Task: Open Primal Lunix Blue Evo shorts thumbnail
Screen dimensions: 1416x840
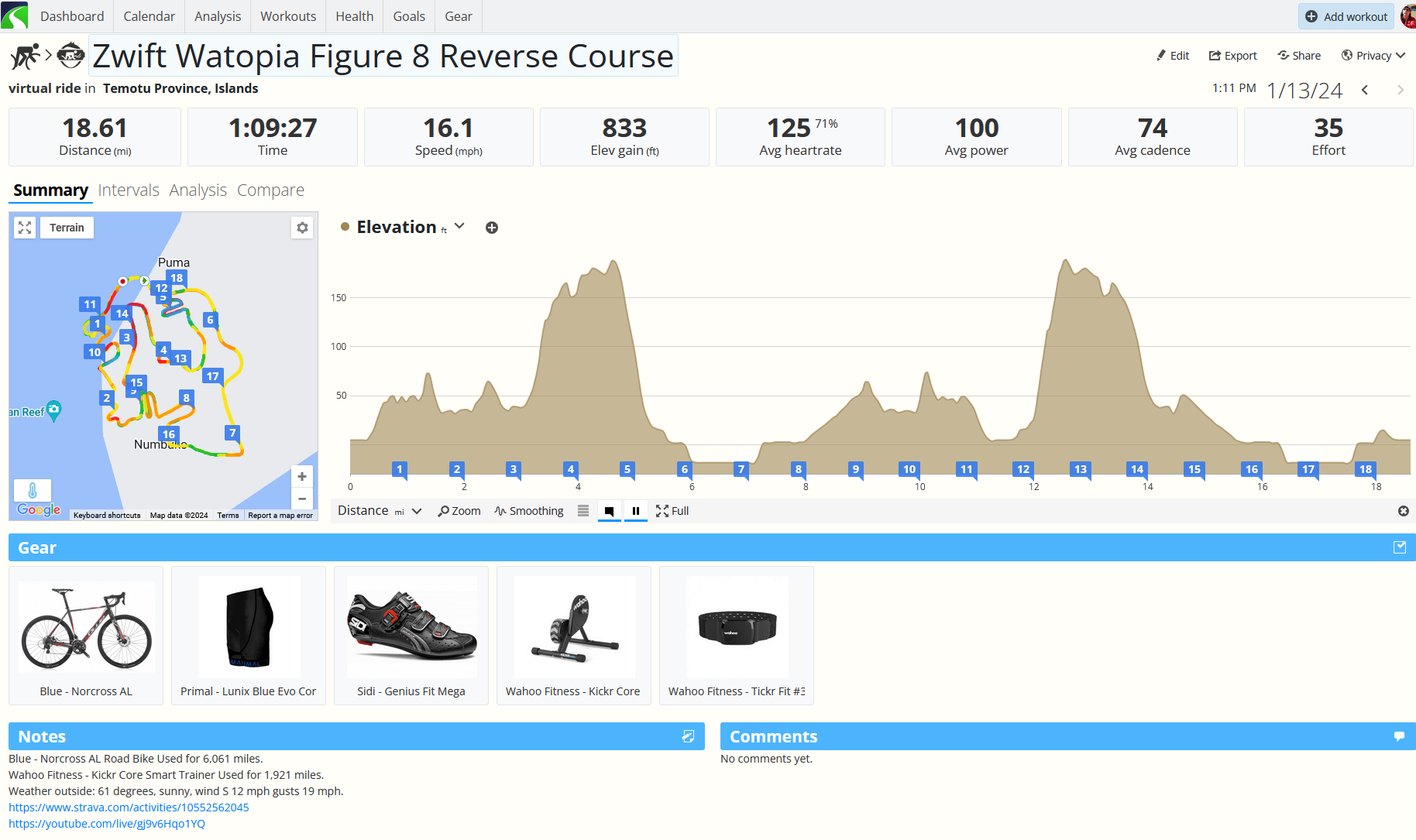Action: pos(249,636)
